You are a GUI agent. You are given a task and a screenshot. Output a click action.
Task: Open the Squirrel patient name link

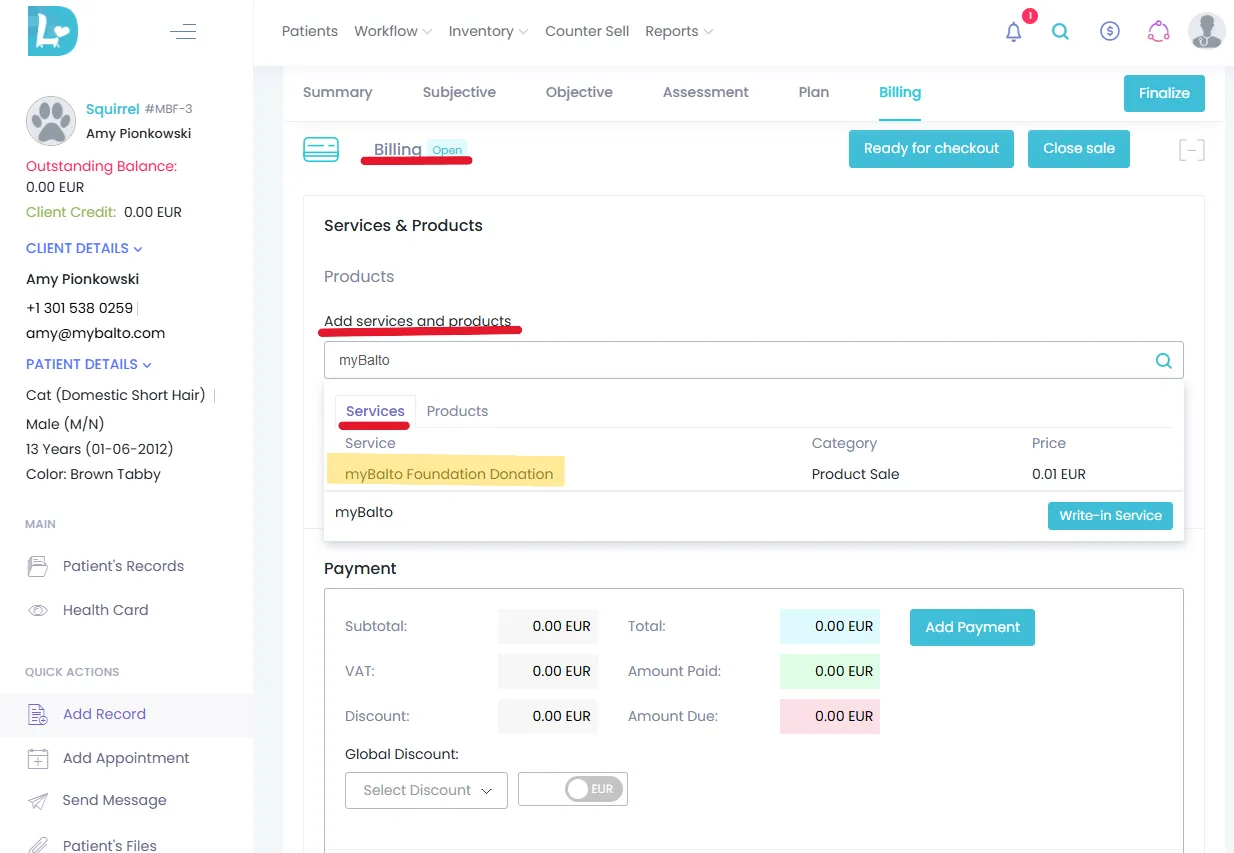[112, 109]
